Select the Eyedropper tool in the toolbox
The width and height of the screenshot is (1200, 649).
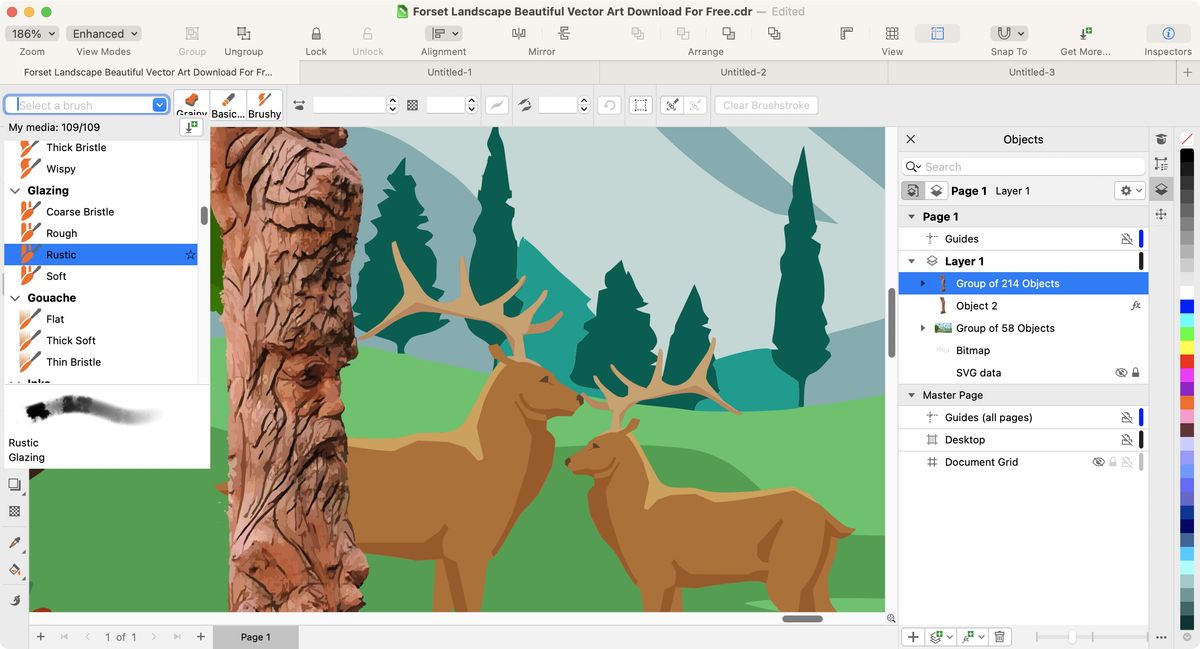point(16,542)
